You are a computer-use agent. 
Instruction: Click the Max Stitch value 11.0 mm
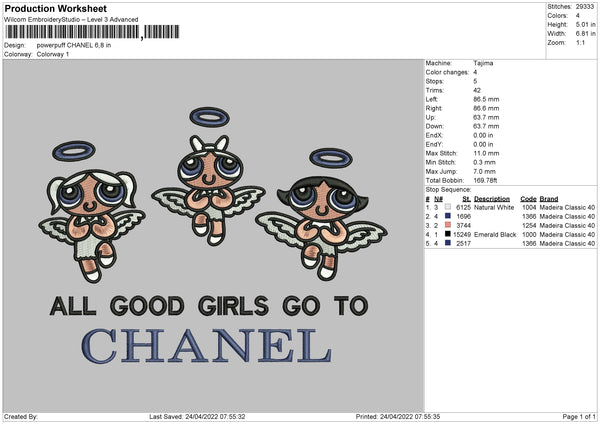(x=486, y=153)
